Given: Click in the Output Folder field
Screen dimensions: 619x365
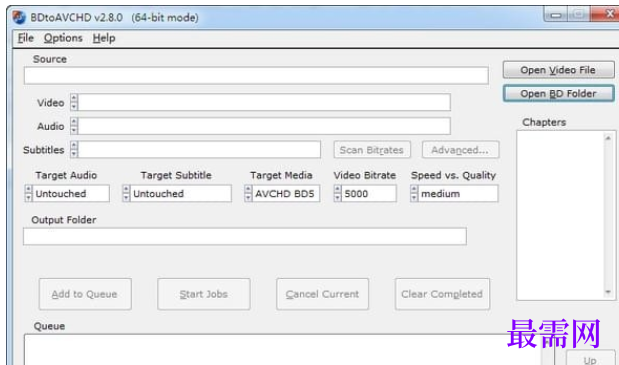Looking at the screenshot, I should coord(245,236).
